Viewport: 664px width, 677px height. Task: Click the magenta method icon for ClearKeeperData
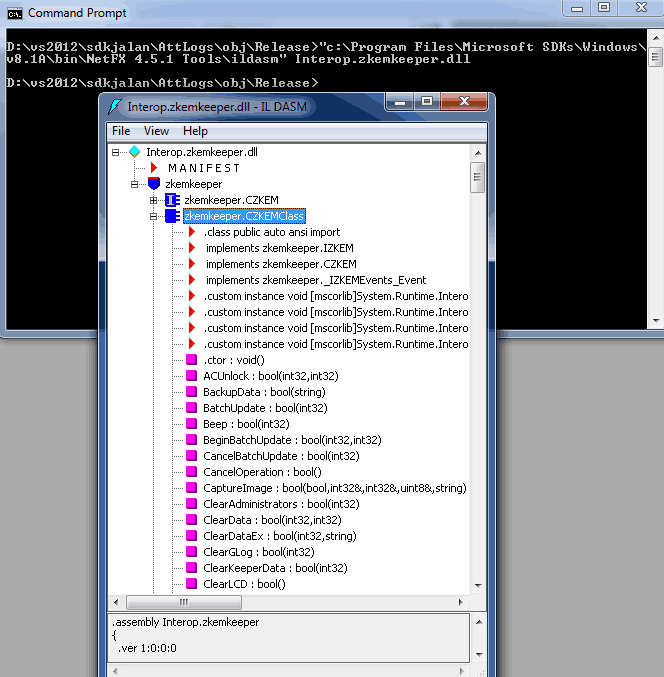pos(191,567)
